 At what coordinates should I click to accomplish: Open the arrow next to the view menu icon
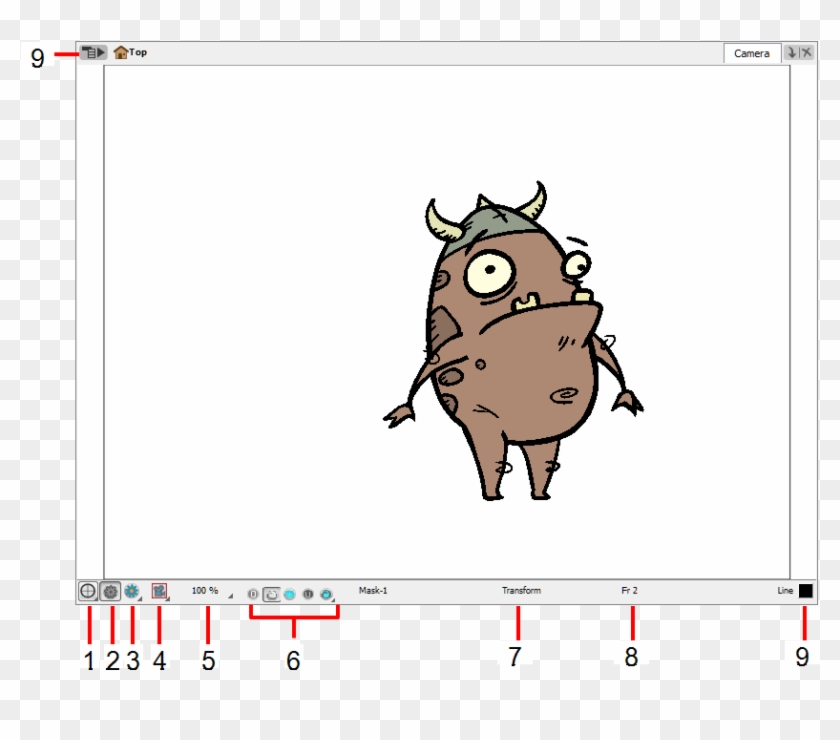[x=100, y=52]
